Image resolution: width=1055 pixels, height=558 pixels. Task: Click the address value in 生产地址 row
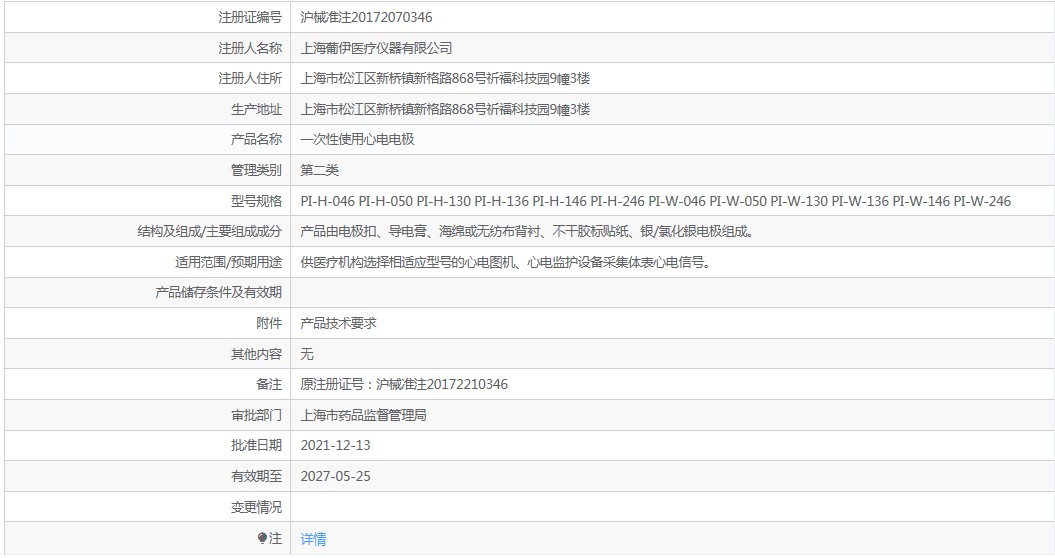[445, 109]
